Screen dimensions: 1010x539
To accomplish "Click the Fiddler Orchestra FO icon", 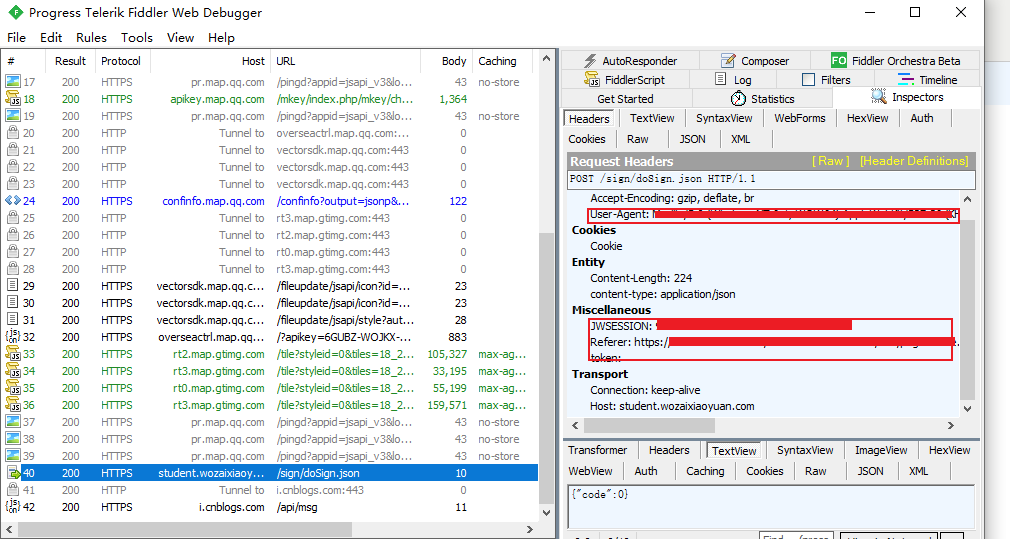I will (839, 61).
